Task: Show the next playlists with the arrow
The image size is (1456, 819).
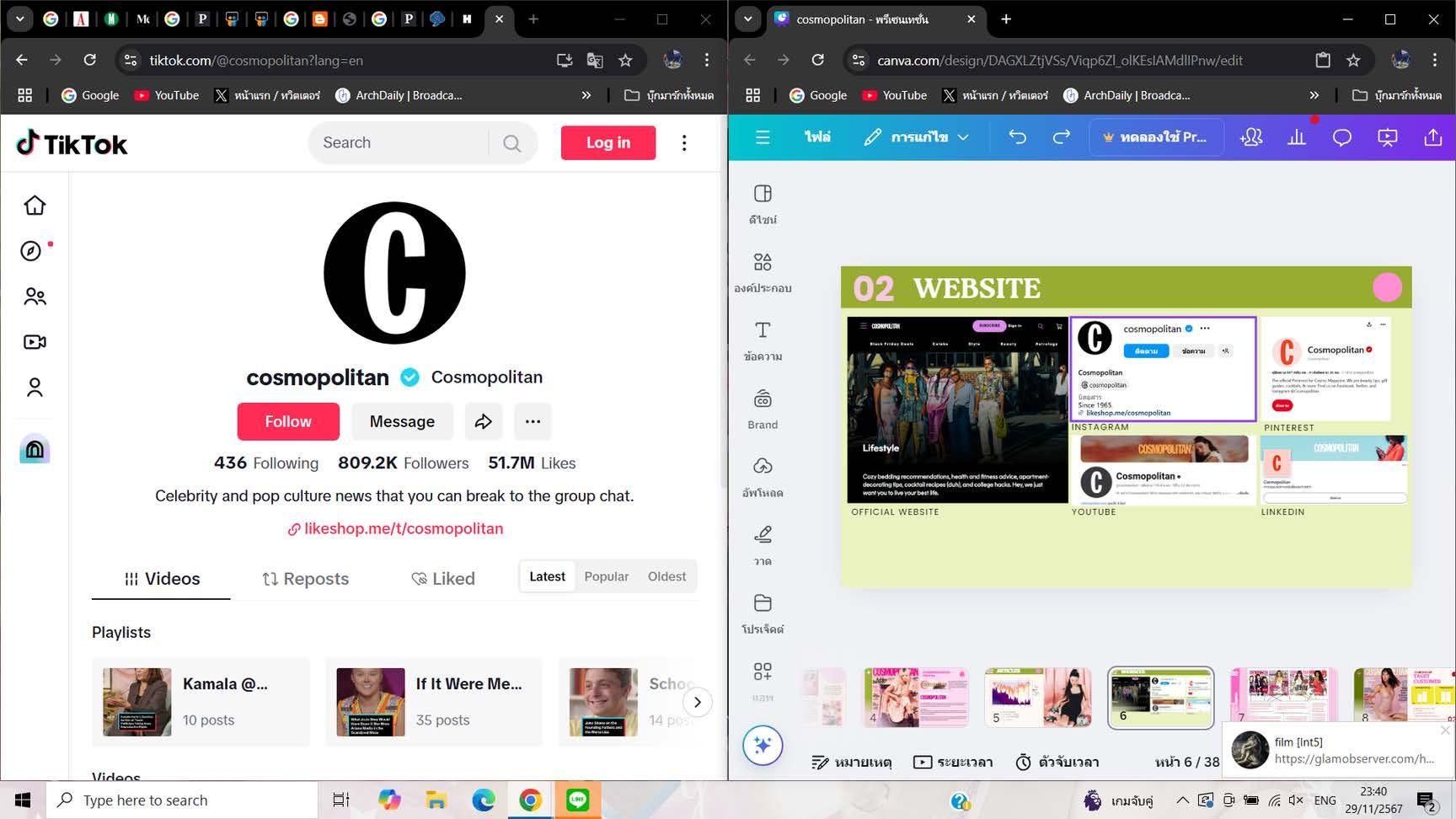Action: tap(697, 702)
